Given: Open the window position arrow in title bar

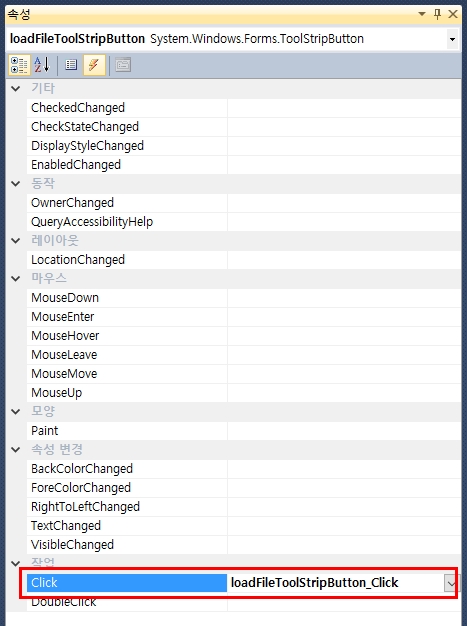Looking at the screenshot, I should (x=422, y=14).
